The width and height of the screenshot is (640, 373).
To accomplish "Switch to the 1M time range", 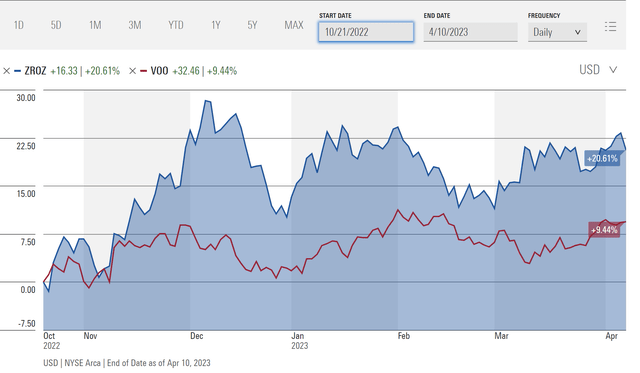I will [x=95, y=25].
